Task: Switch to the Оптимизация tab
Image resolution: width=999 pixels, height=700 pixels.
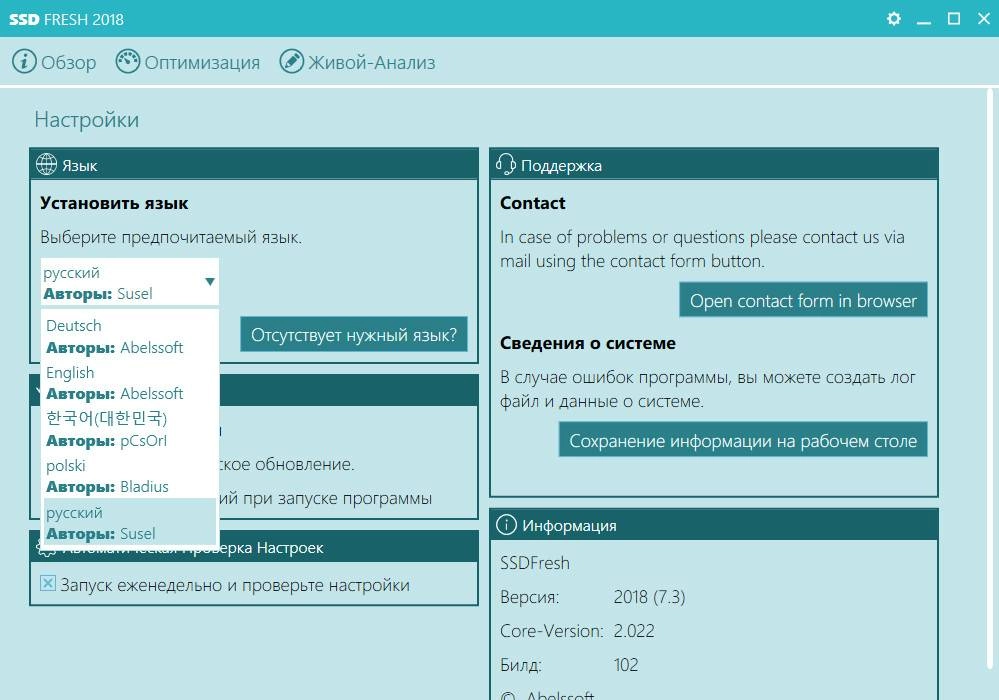Action: [x=188, y=62]
